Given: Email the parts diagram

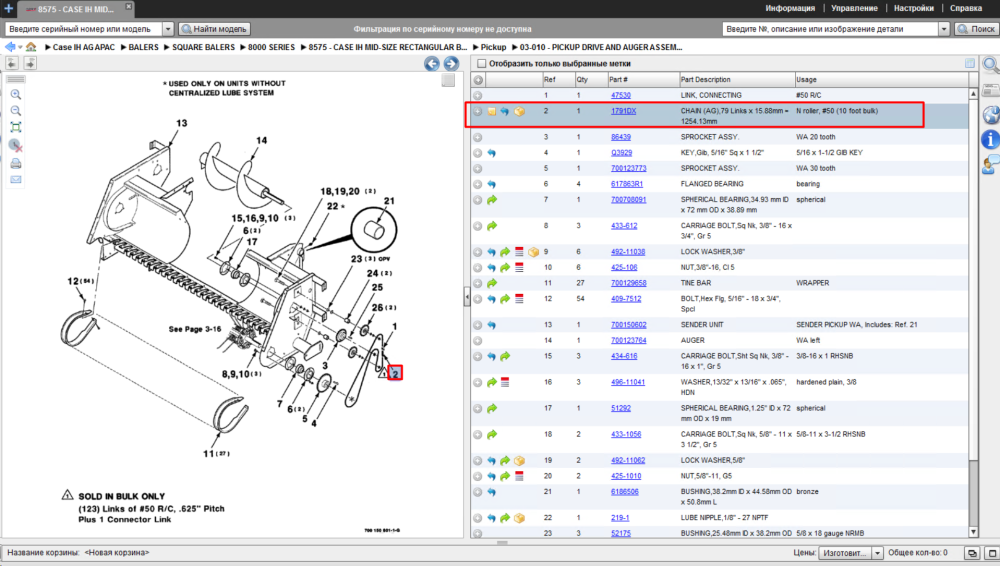Looking at the screenshot, I should 16,180.
